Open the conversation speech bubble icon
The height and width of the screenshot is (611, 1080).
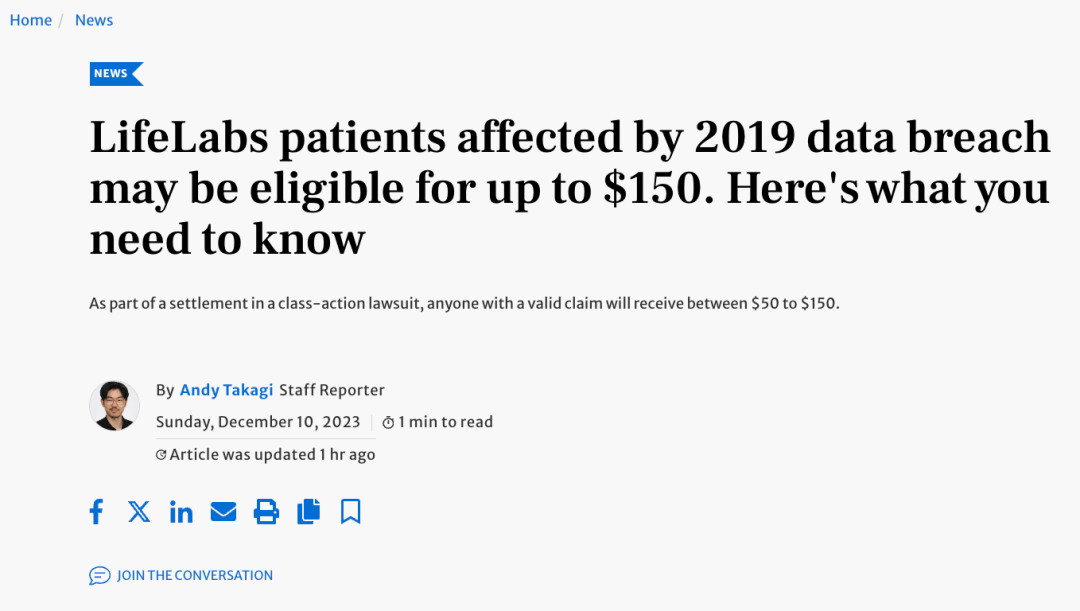point(100,575)
